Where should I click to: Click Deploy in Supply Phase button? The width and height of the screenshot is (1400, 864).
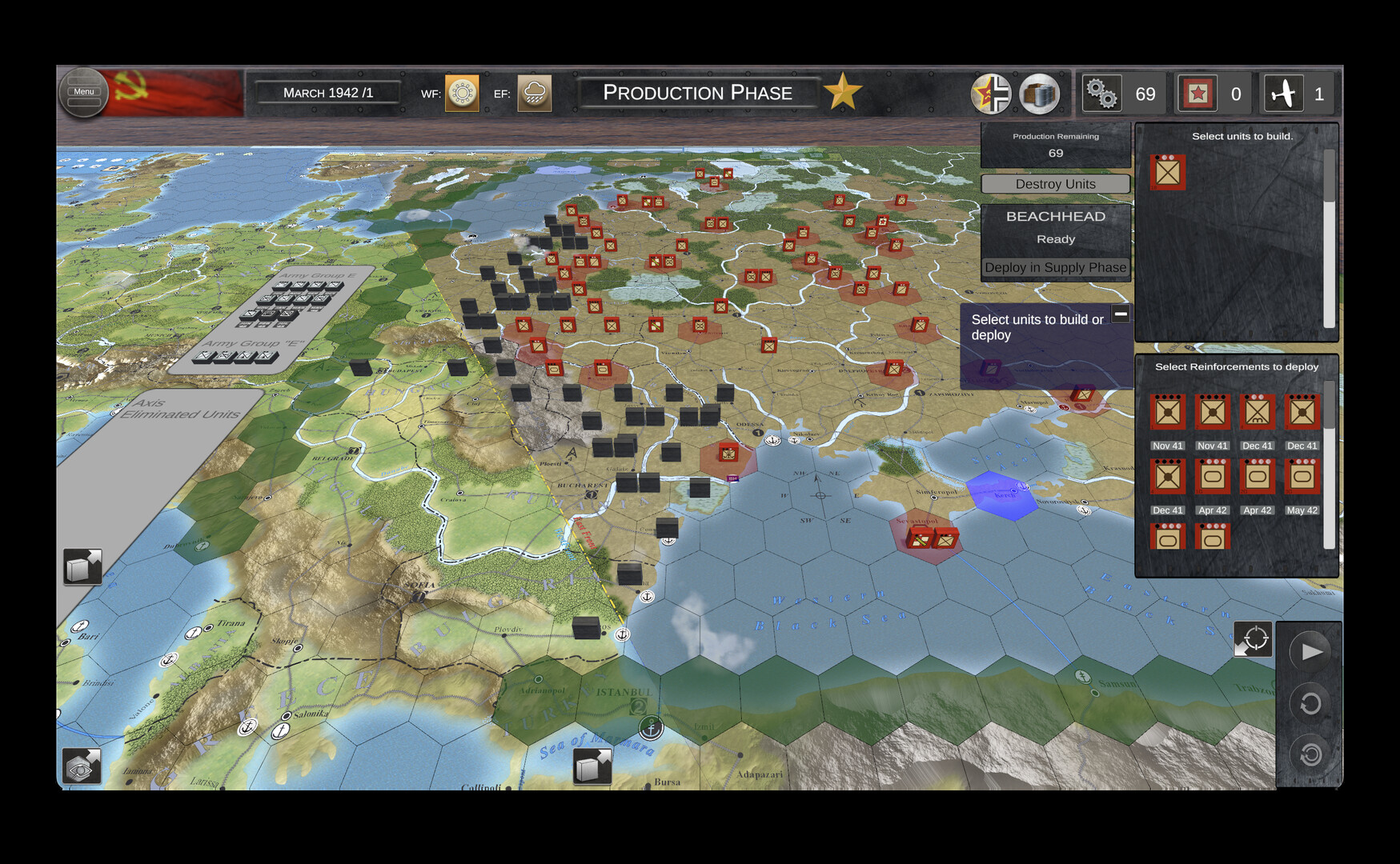(x=1055, y=268)
